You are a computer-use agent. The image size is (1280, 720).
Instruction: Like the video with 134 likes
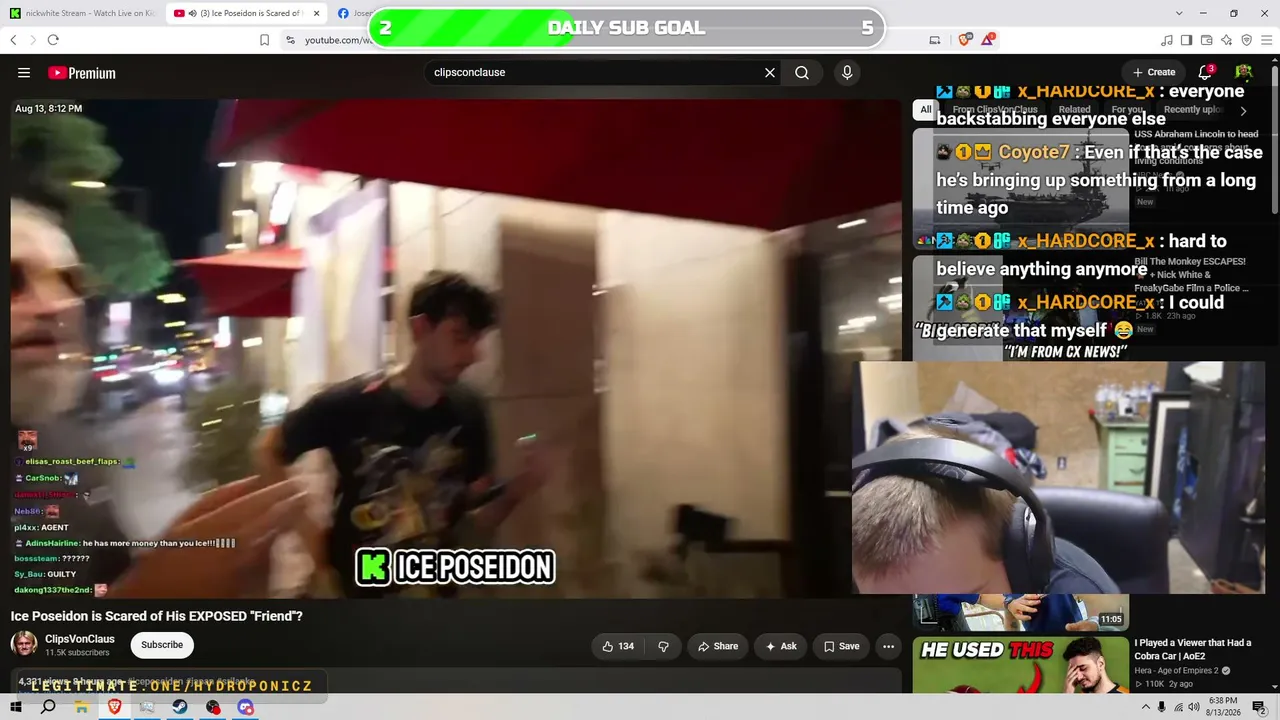(618, 646)
